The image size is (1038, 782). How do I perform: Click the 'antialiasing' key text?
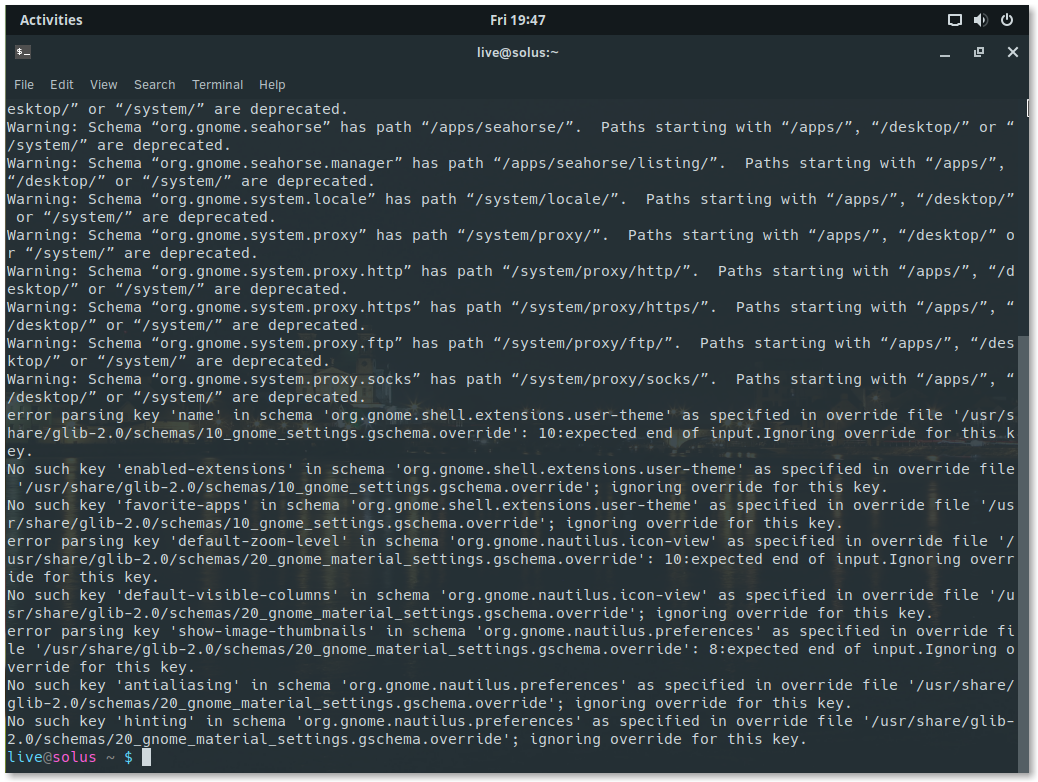coord(178,685)
